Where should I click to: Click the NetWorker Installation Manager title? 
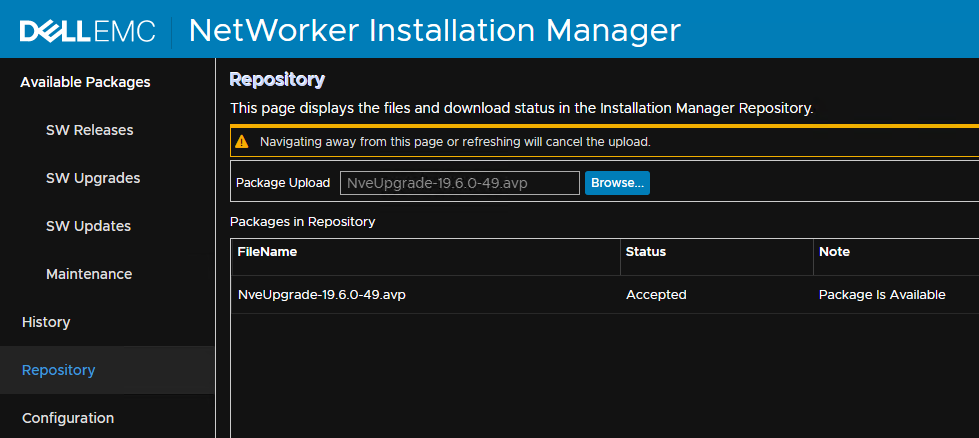(x=434, y=30)
